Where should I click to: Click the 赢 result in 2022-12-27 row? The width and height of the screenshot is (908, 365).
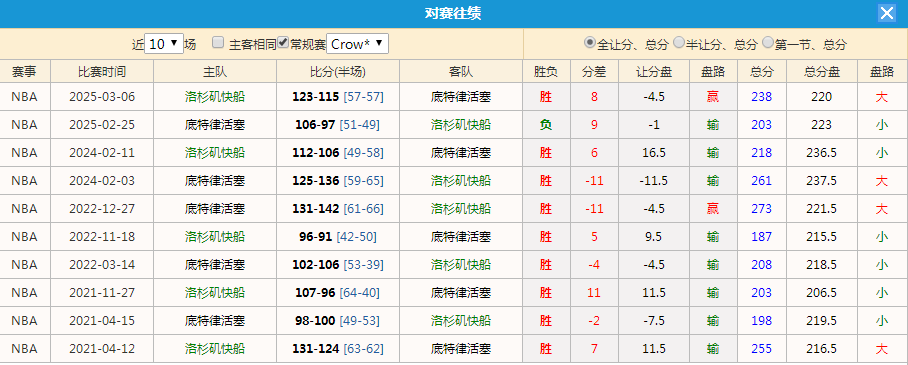pyautogui.click(x=713, y=209)
